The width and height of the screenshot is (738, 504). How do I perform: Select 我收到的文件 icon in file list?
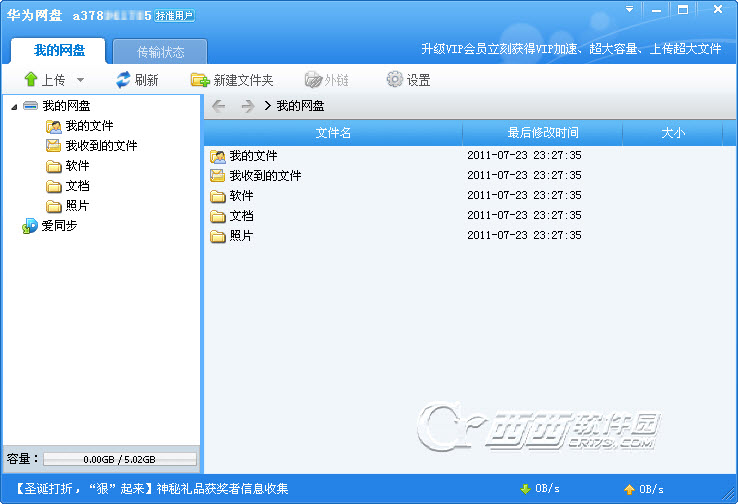[x=218, y=176]
